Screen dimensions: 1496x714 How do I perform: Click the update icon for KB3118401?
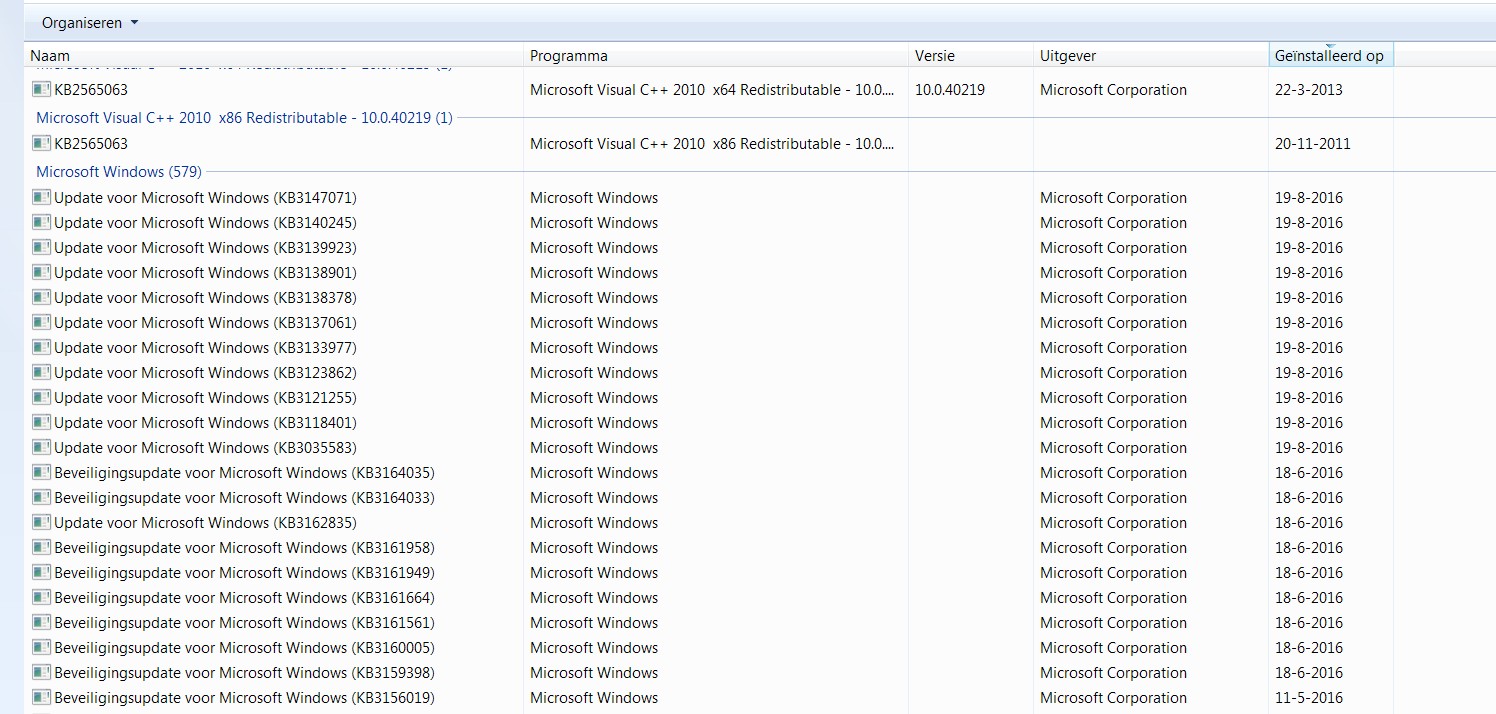click(42, 422)
